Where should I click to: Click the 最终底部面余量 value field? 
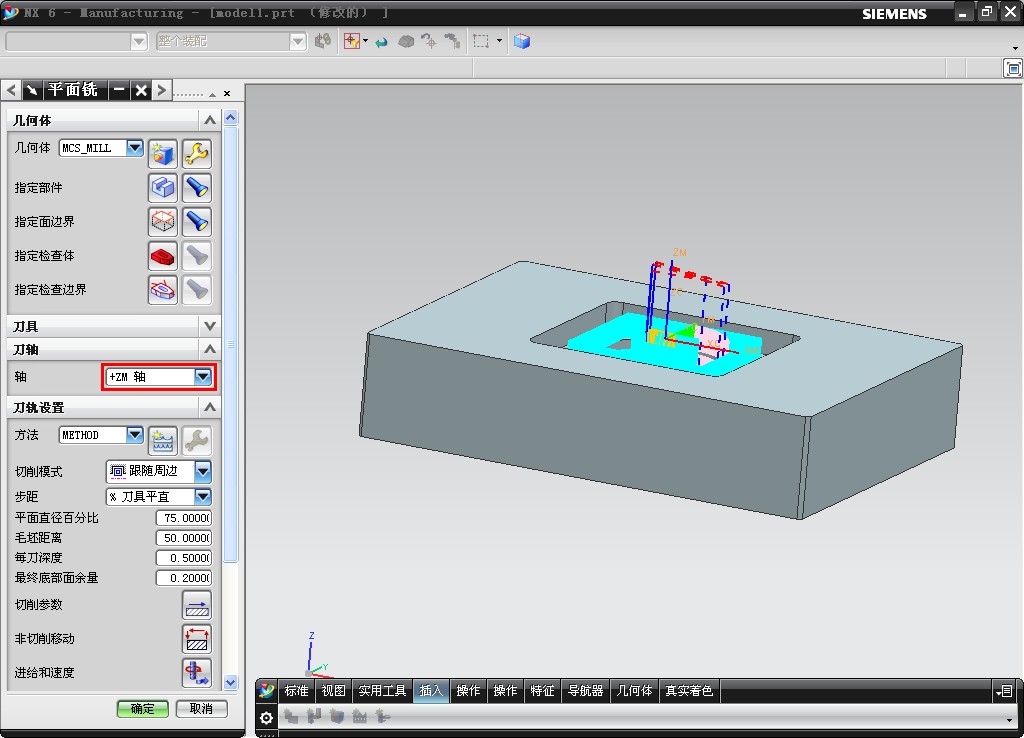point(184,578)
